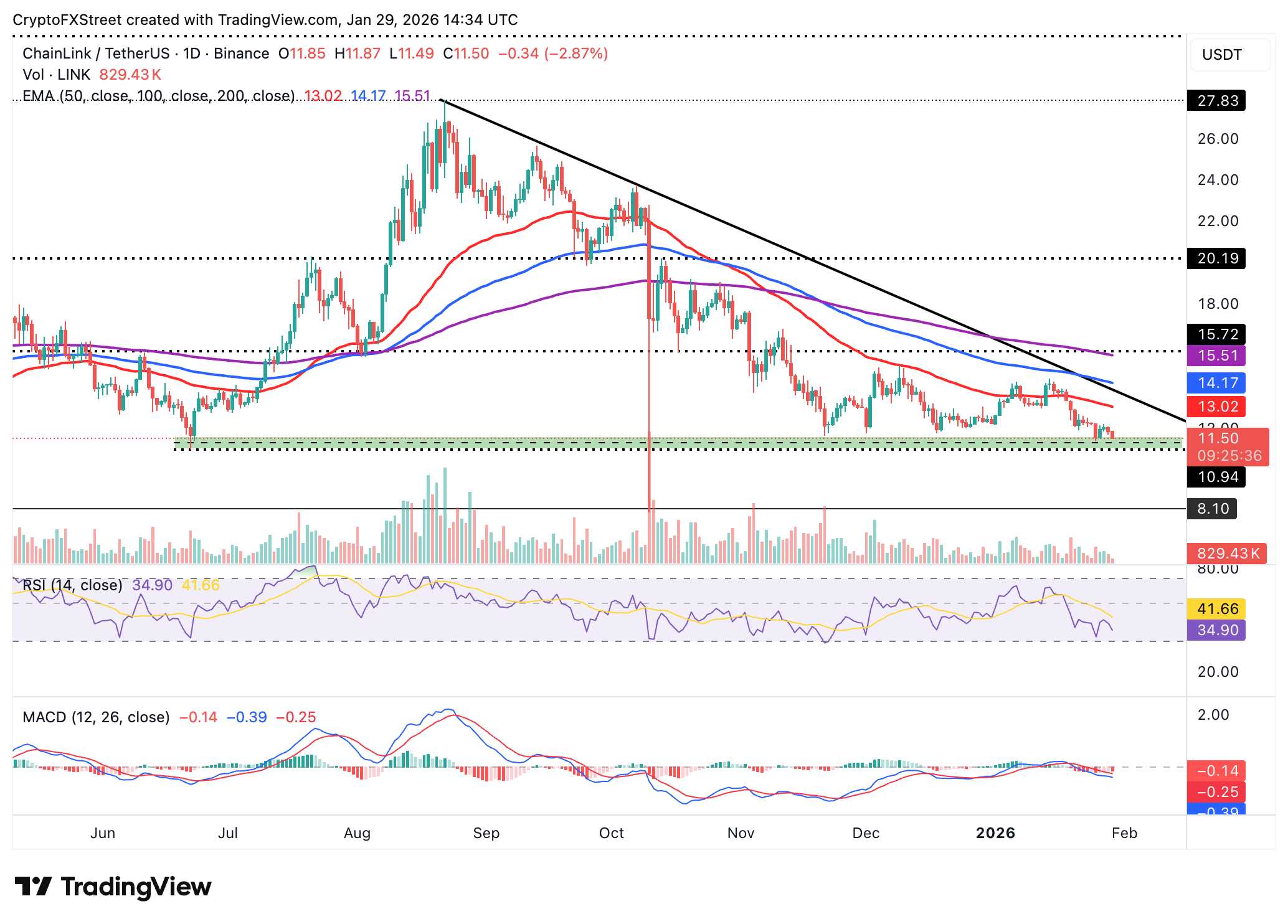Viewport: 1288px width, 924px height.
Task: Select the 20.19 horizontal level label
Action: (1216, 258)
